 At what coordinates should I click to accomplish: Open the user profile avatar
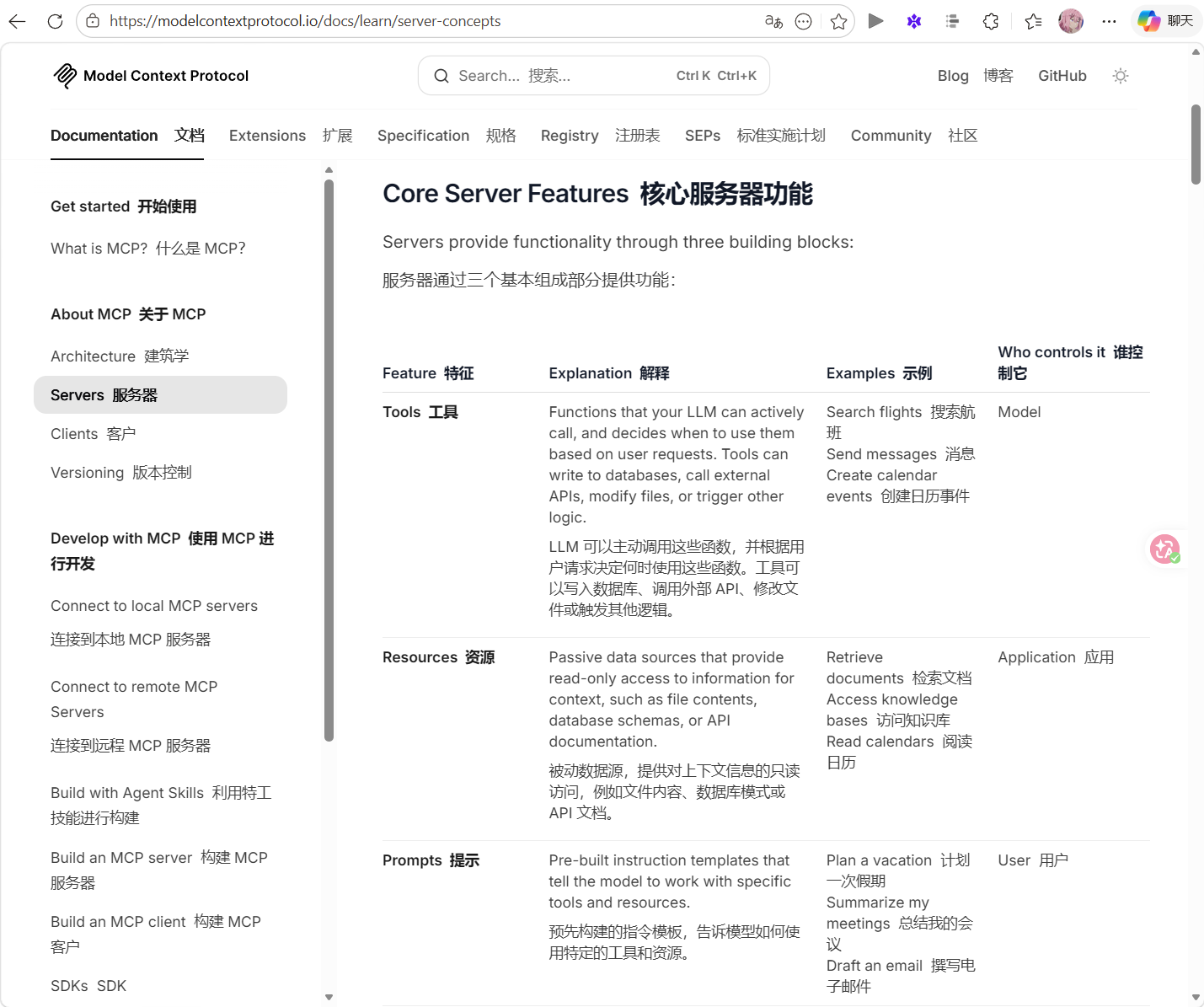(1071, 21)
